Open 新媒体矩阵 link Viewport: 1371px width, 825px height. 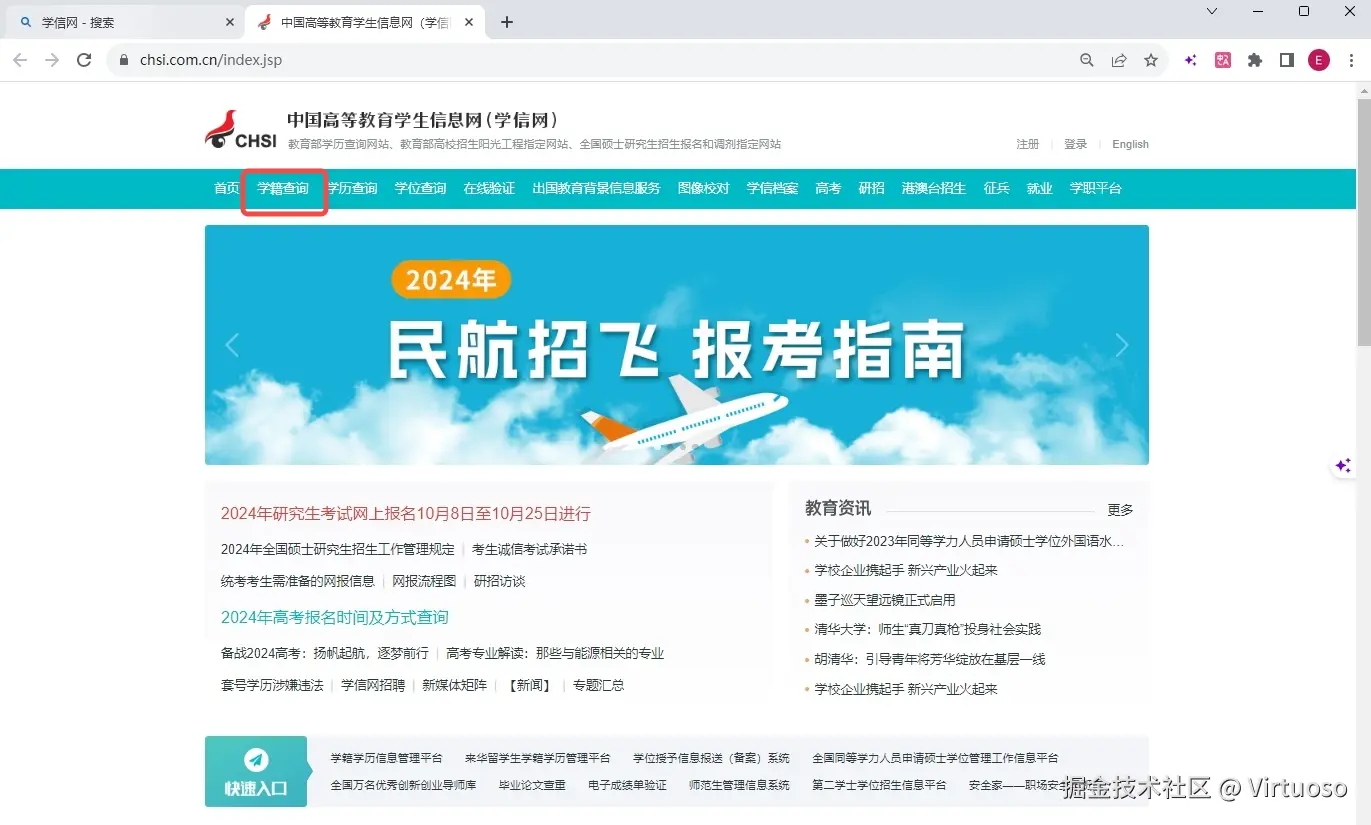(x=455, y=686)
